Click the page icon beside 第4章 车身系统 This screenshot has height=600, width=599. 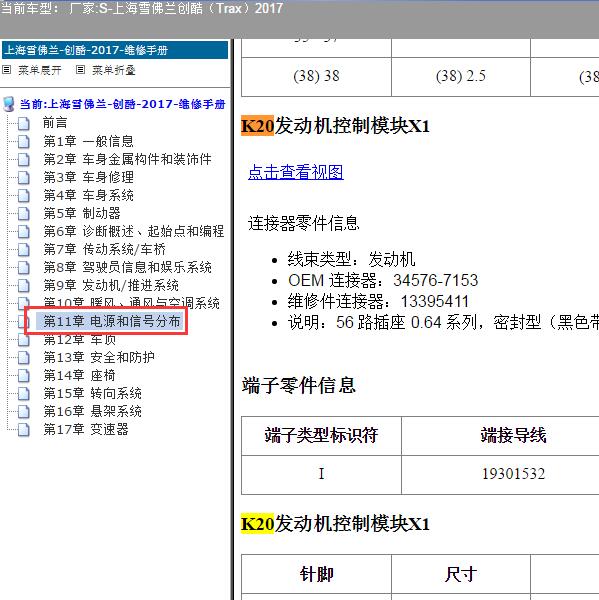[24, 195]
